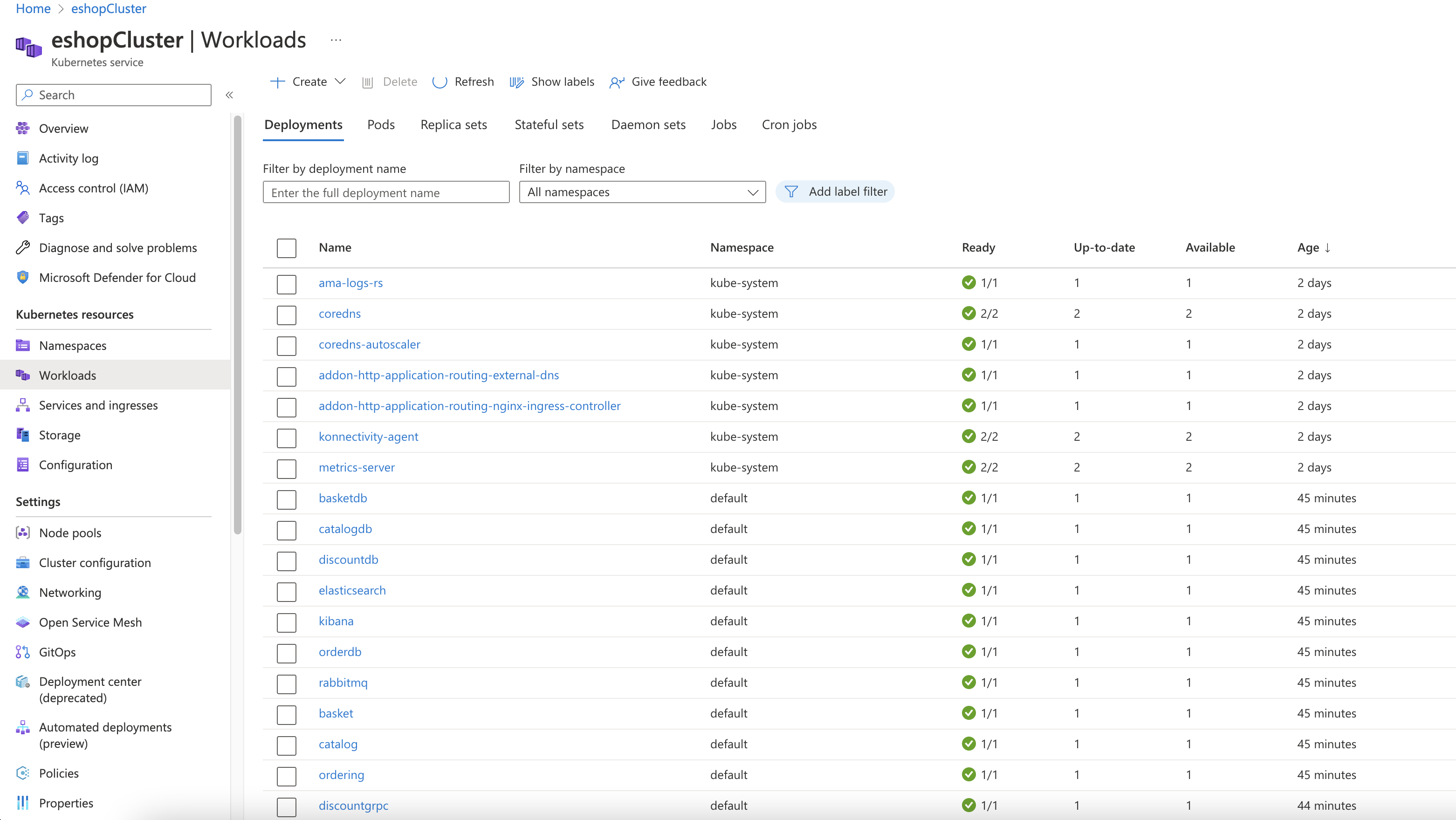
Task: Click the Open Service Mesh icon
Action: click(x=23, y=622)
